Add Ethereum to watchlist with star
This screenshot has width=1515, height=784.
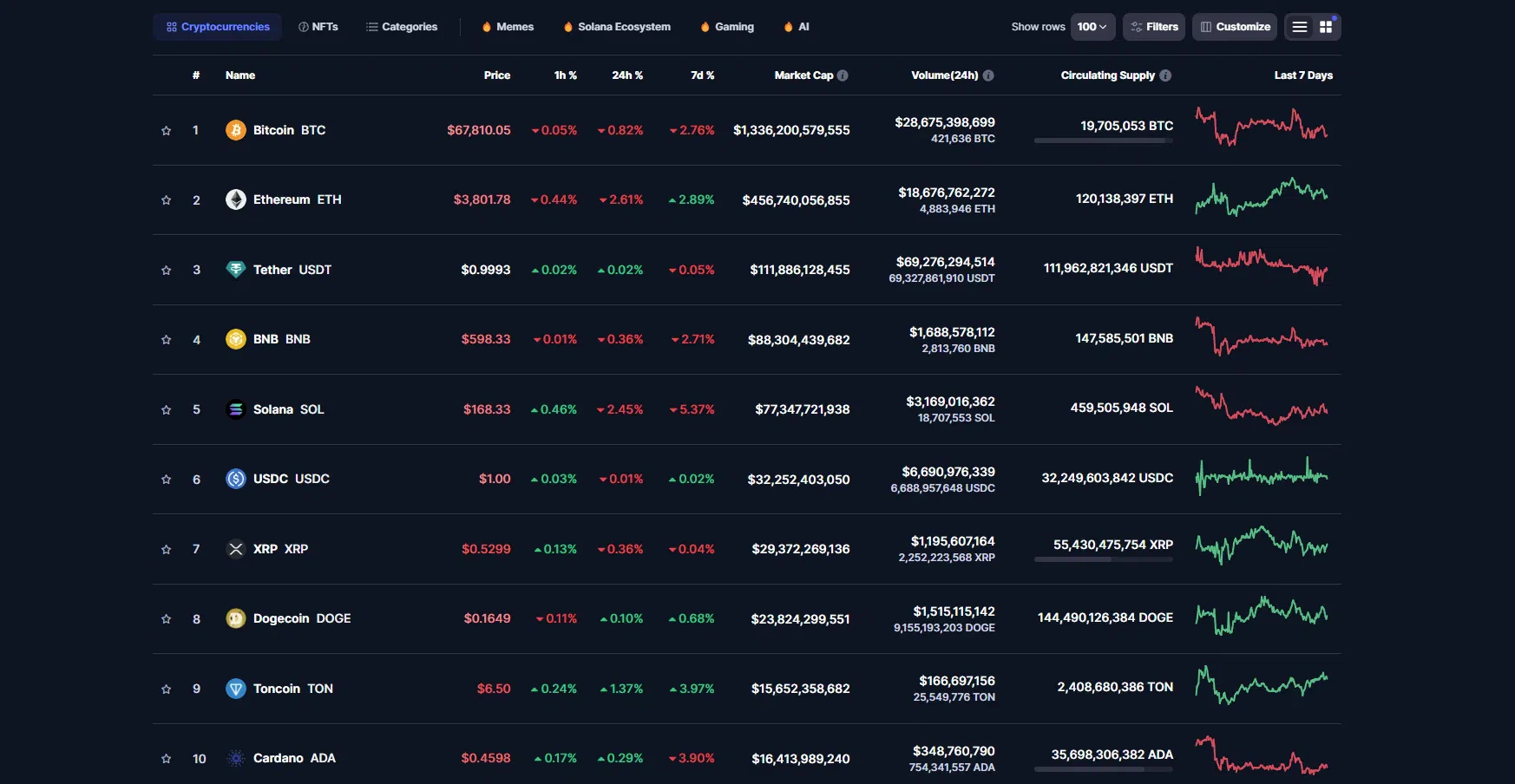pyautogui.click(x=166, y=200)
